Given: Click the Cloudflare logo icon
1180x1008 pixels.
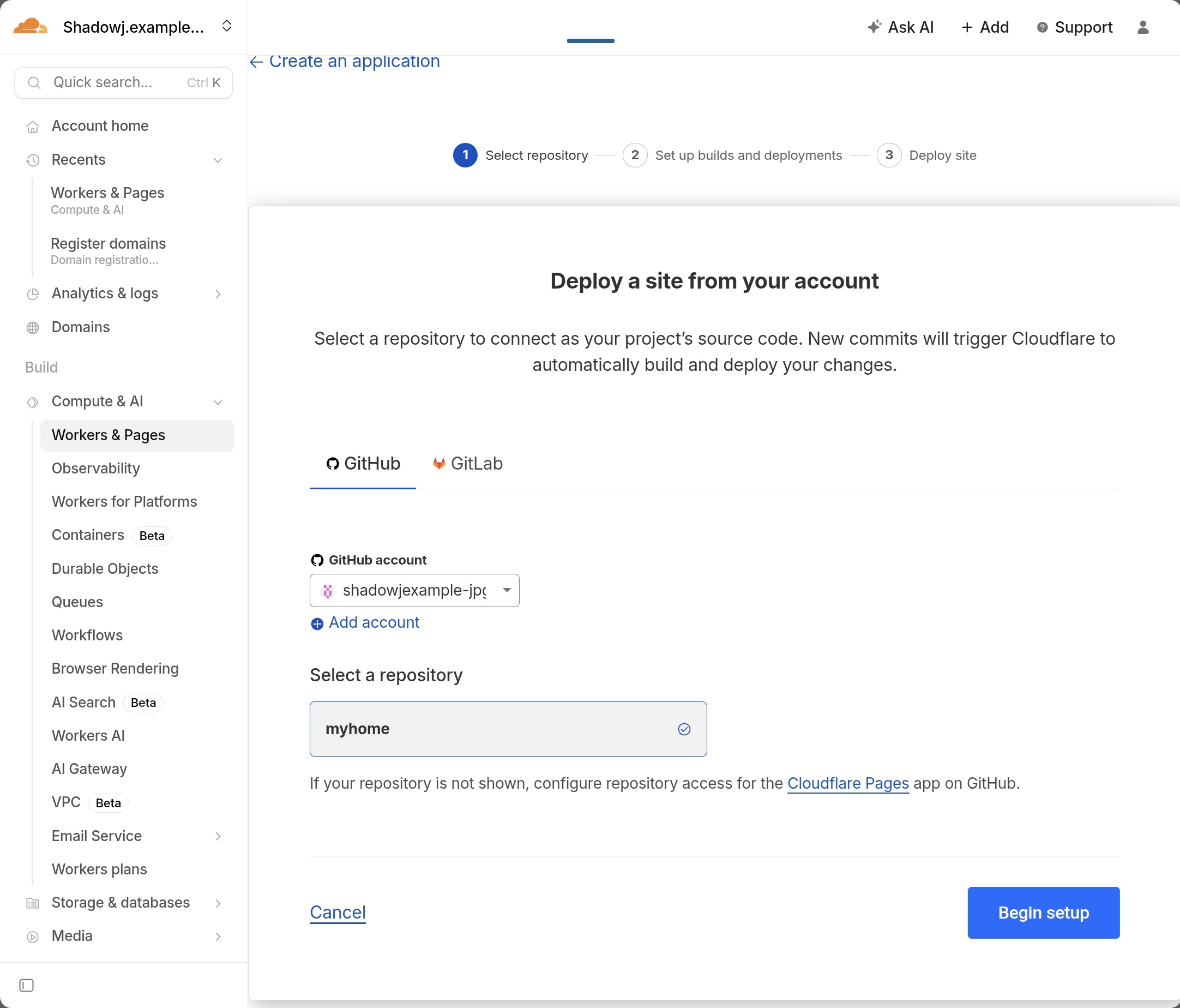Looking at the screenshot, I should (x=29, y=27).
